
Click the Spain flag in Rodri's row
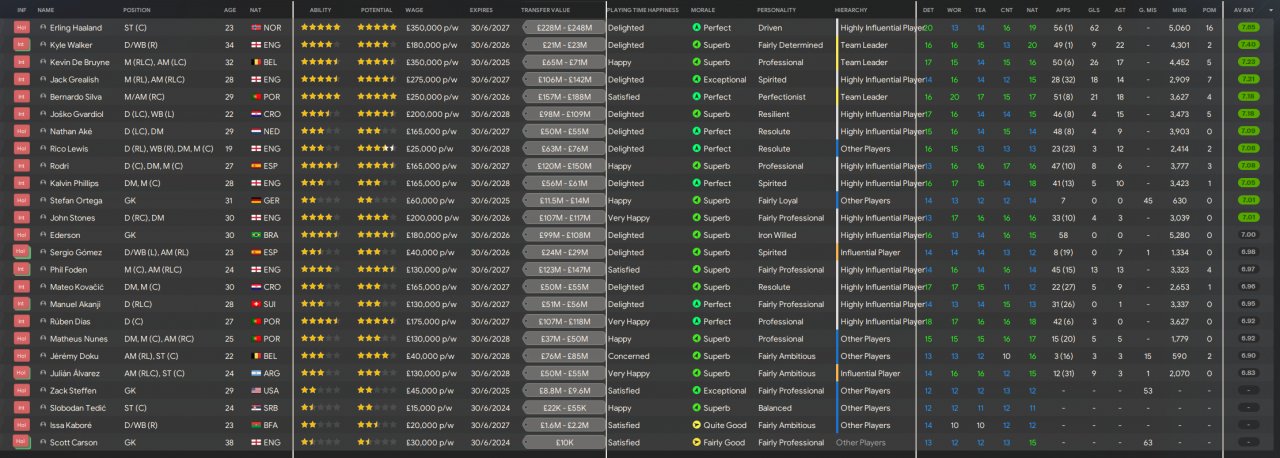256,166
